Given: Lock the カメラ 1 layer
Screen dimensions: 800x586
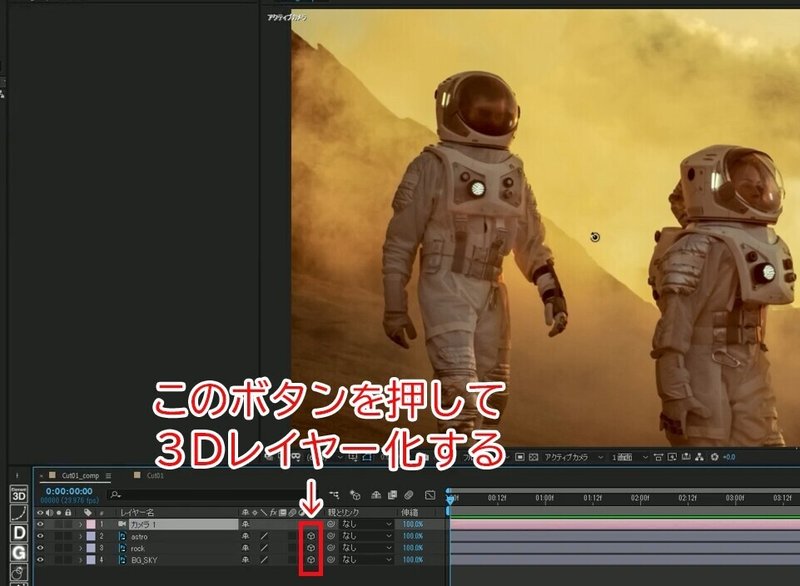Looking at the screenshot, I should 68,523.
